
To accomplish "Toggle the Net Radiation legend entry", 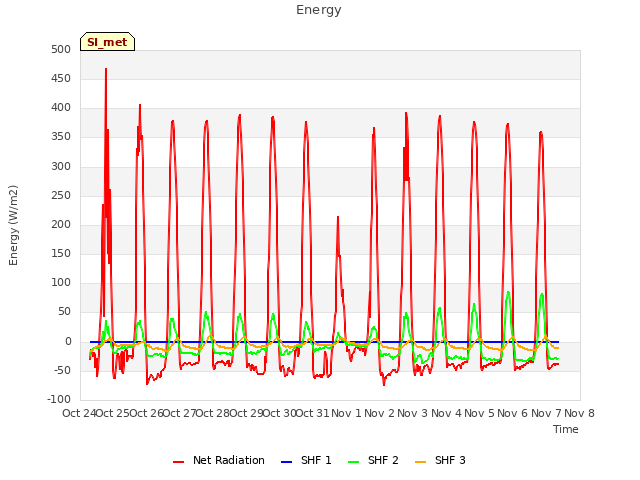I will 219,460.
